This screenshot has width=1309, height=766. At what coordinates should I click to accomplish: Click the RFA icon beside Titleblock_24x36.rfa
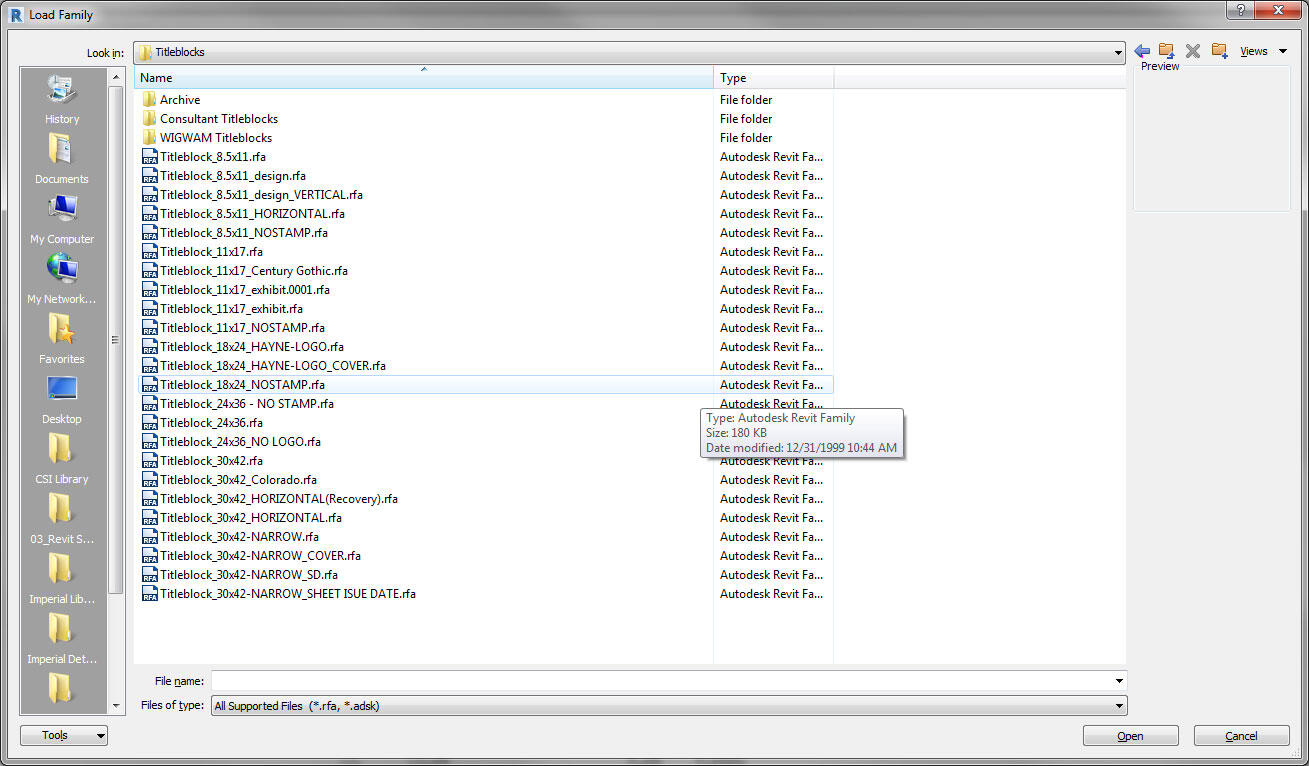point(150,423)
